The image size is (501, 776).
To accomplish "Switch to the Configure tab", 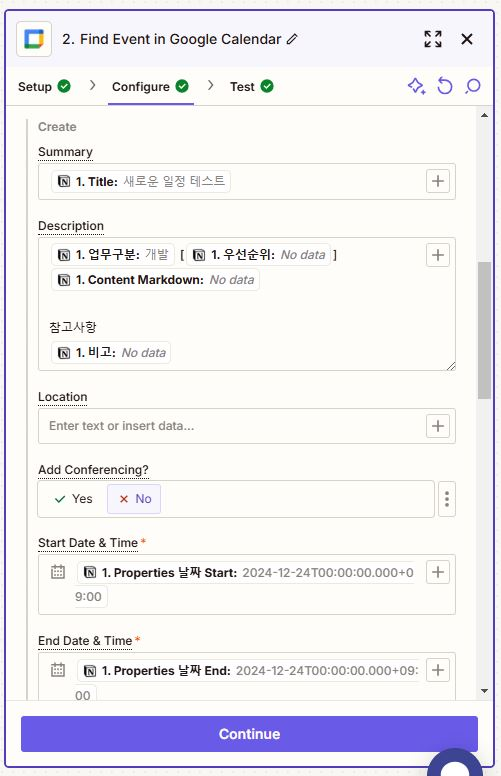I will 150,87.
